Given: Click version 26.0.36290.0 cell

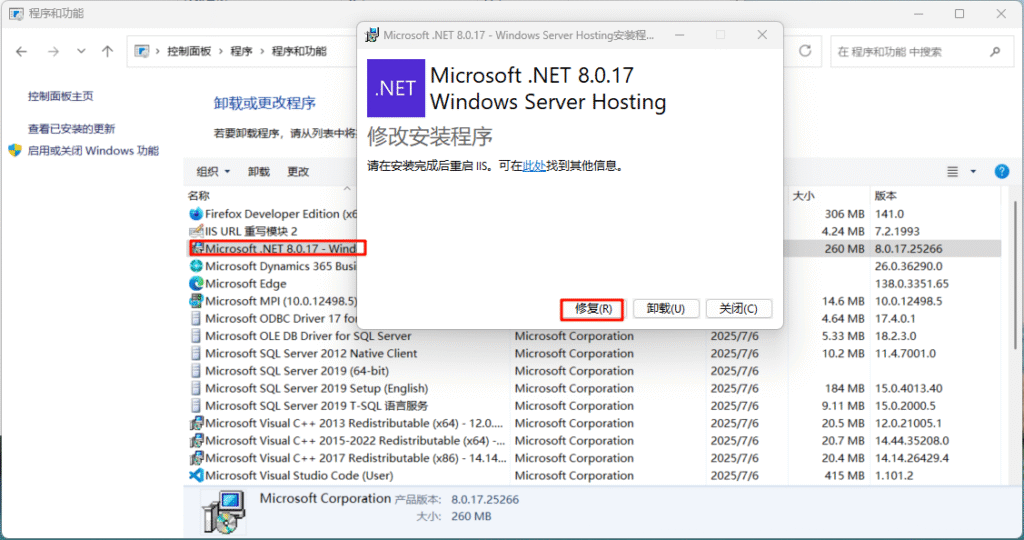Looking at the screenshot, I should coord(908,266).
